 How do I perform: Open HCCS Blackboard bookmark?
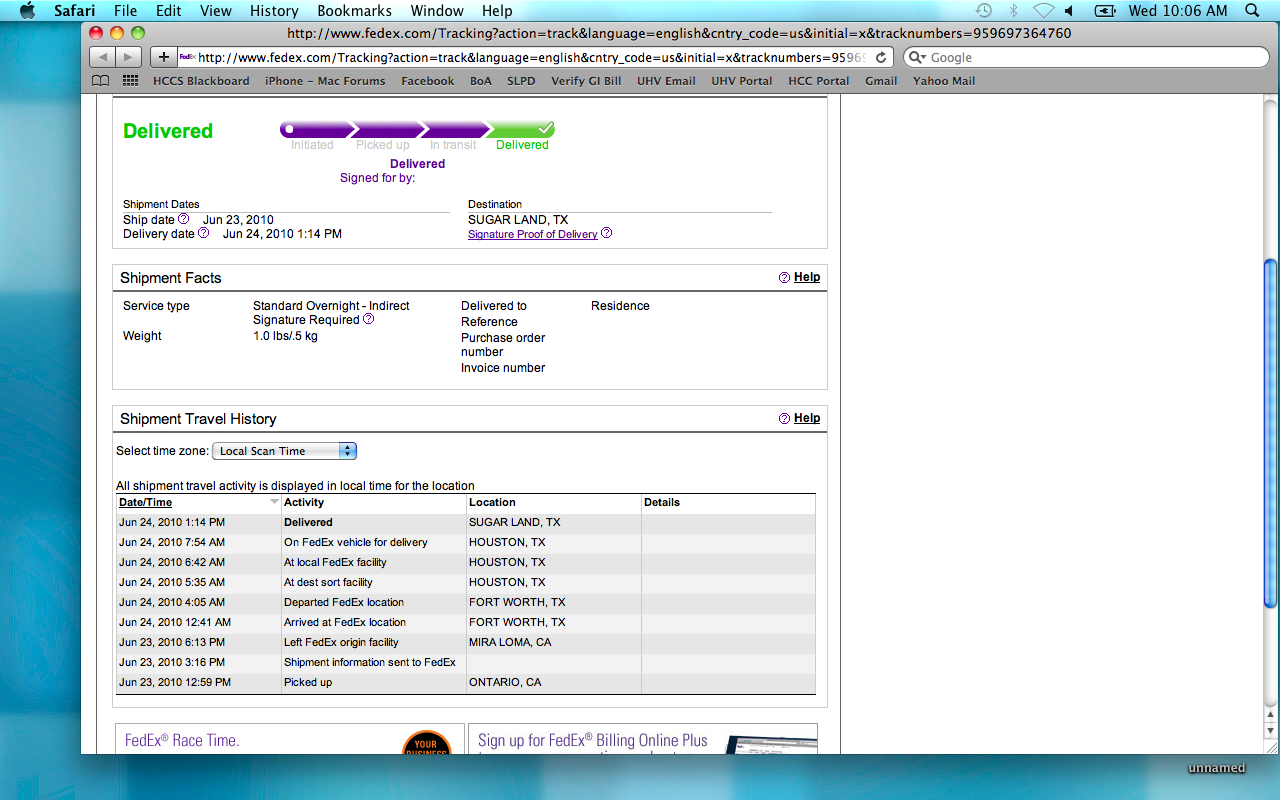(201, 81)
